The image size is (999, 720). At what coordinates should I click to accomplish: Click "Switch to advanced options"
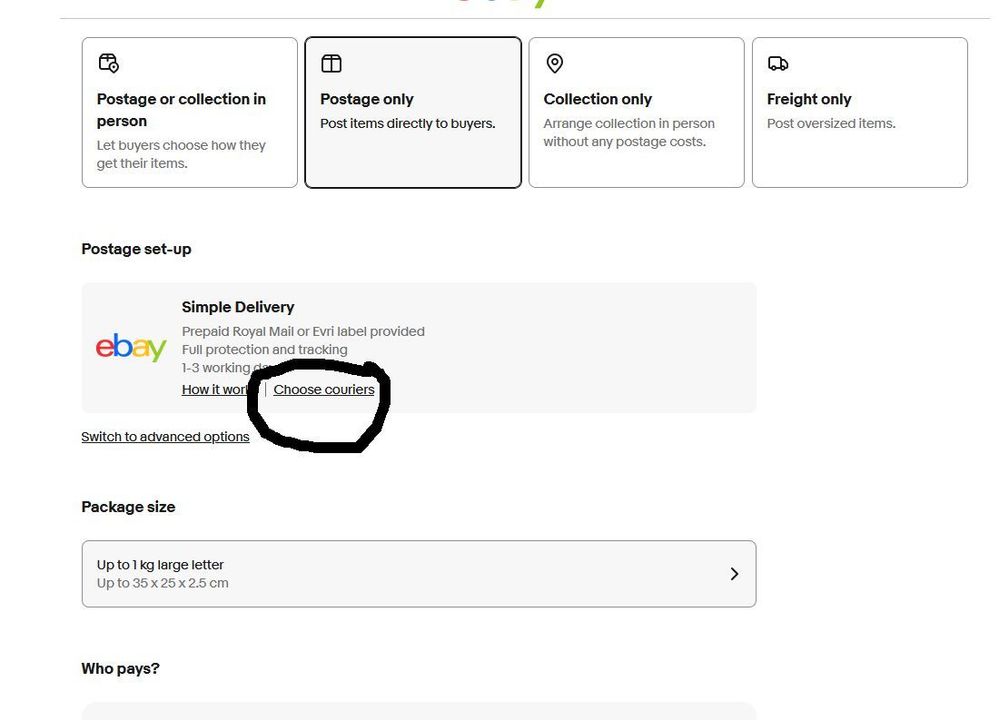(x=165, y=437)
